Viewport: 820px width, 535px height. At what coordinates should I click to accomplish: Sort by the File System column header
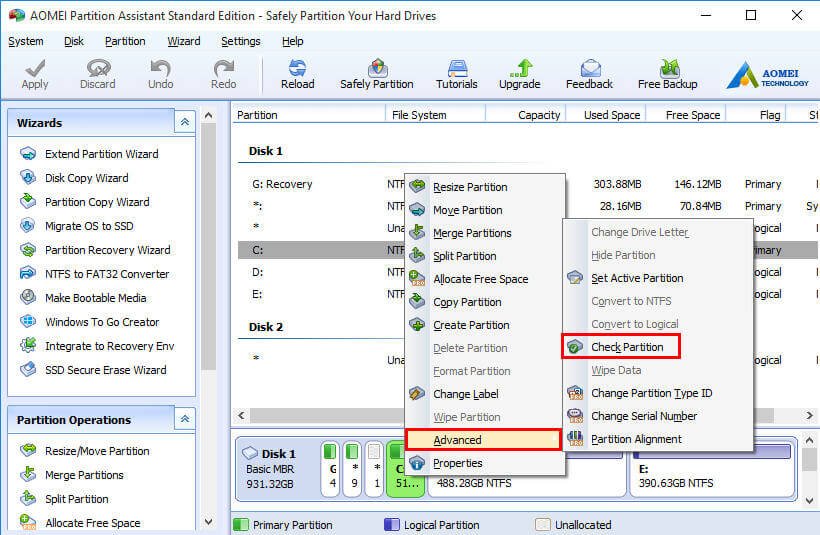point(435,115)
